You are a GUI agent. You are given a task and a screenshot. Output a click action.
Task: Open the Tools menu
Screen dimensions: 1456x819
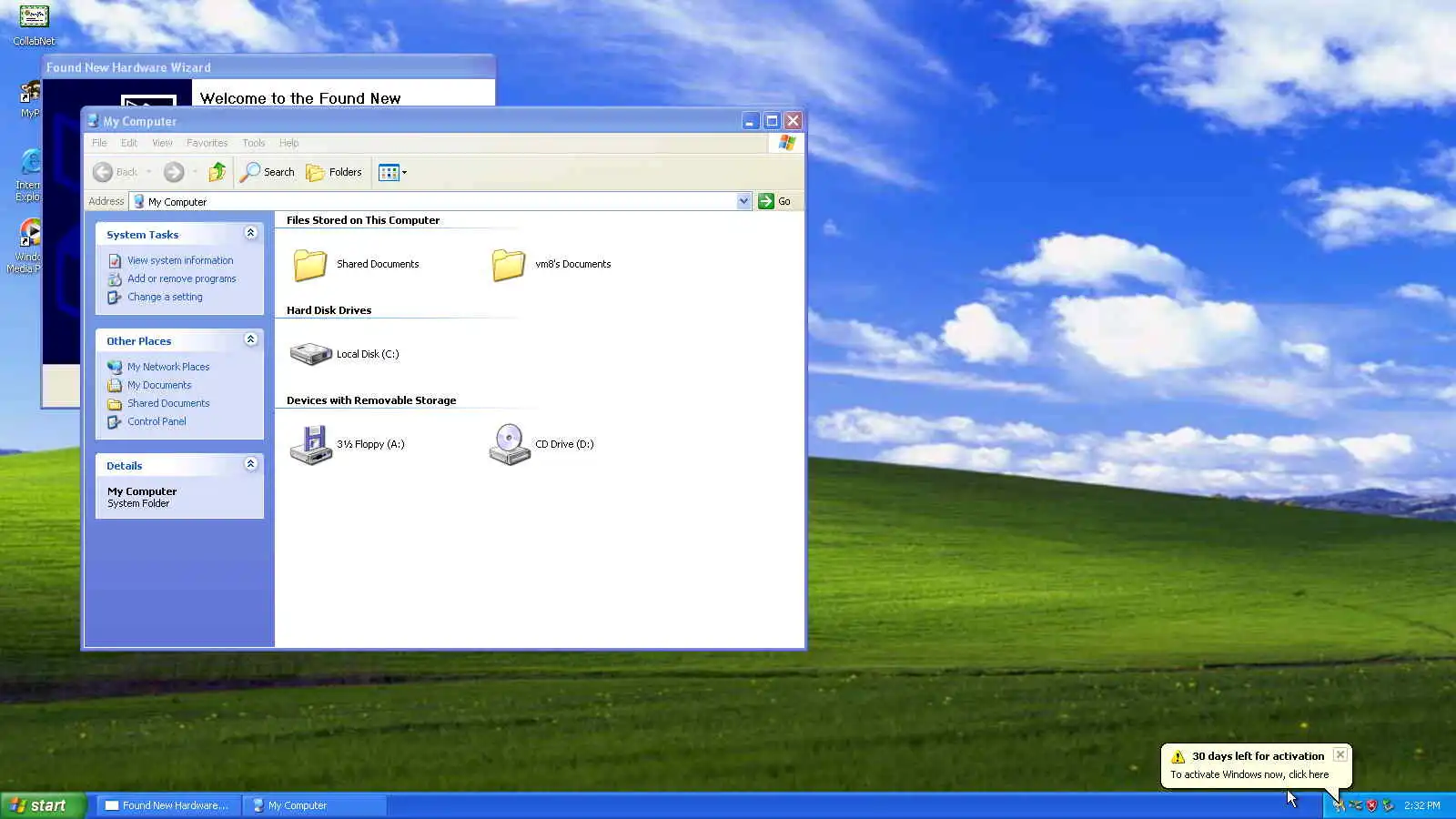click(254, 143)
